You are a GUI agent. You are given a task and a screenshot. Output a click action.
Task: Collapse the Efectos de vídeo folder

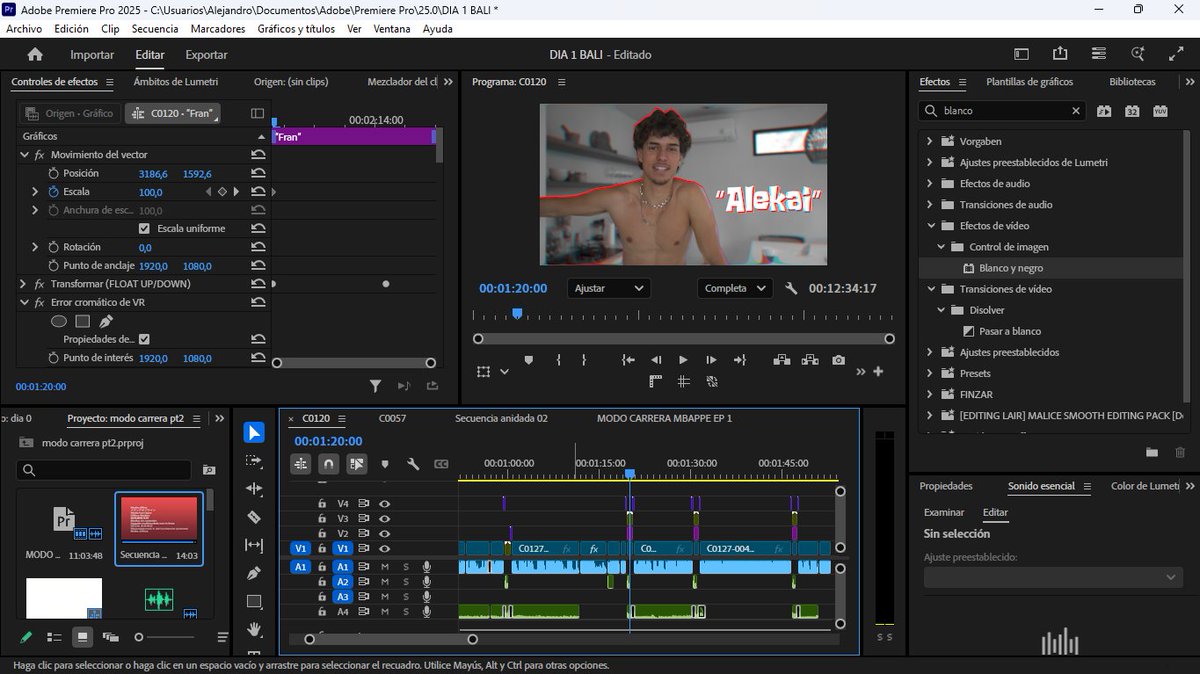click(x=931, y=226)
